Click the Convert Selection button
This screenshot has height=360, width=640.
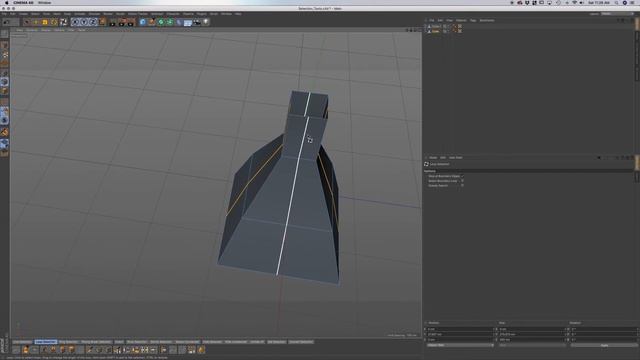(x=301, y=342)
